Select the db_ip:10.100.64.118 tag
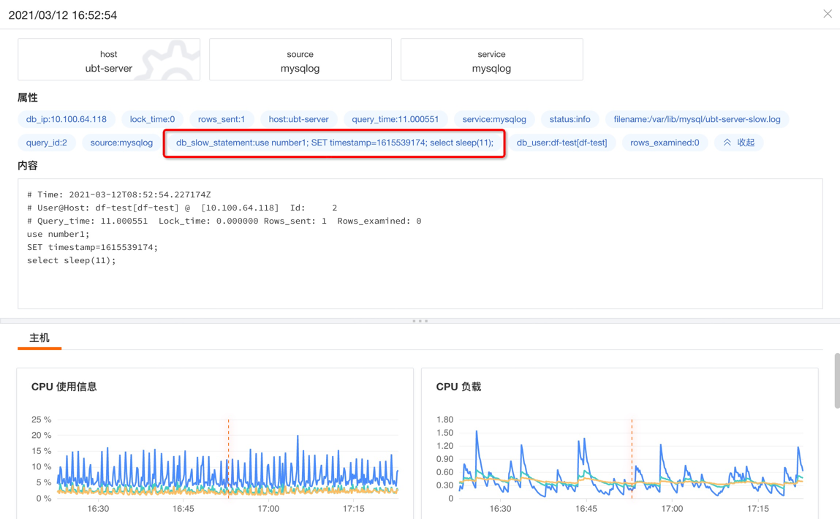 (66, 119)
